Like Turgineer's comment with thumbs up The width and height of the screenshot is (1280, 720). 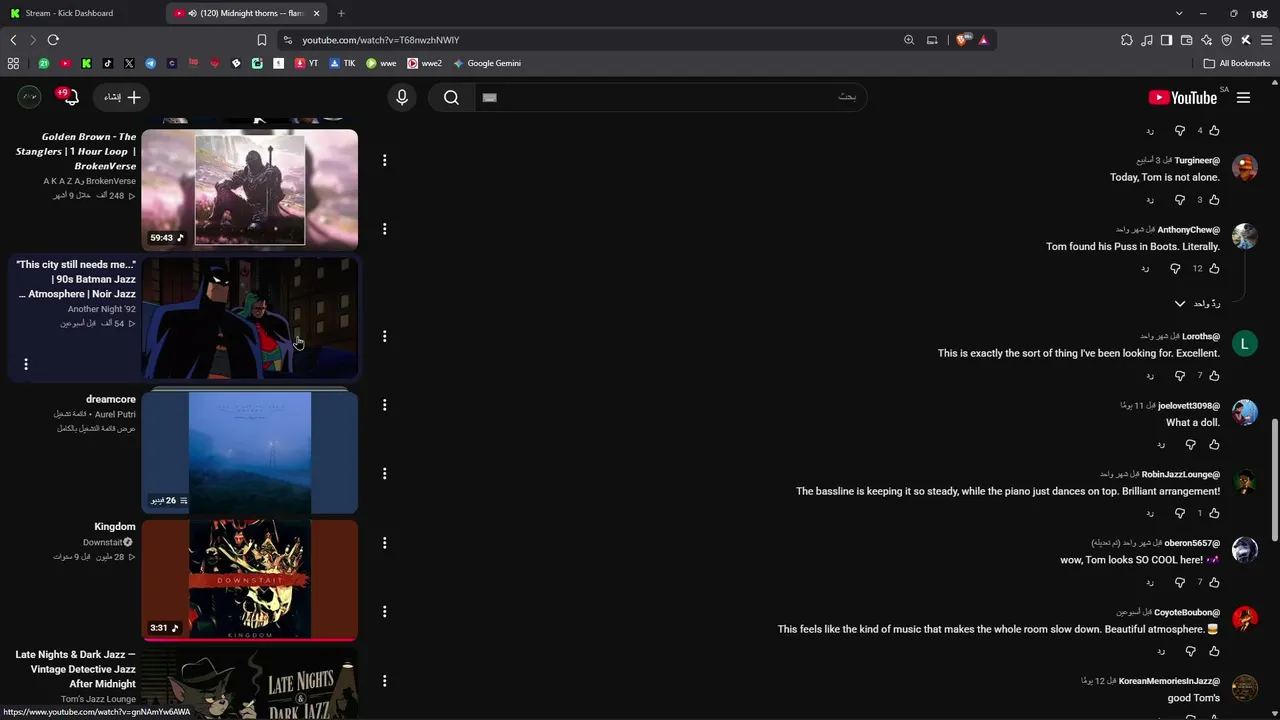tap(1214, 200)
